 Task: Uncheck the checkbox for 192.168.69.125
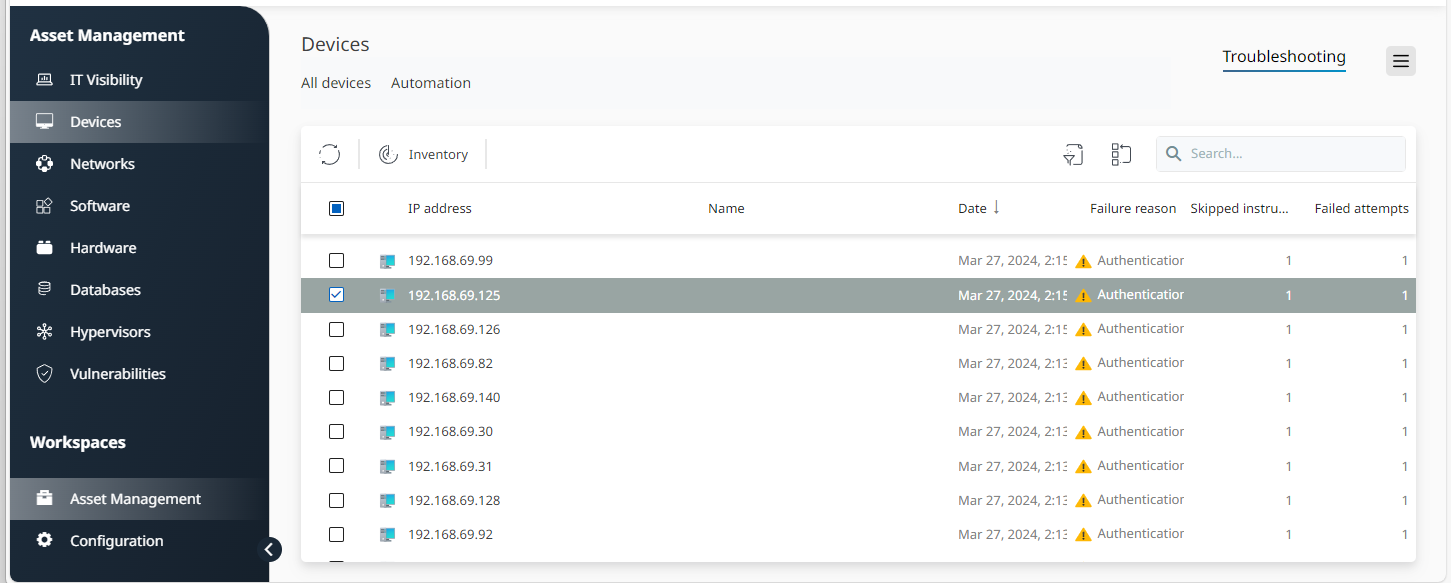[336, 295]
